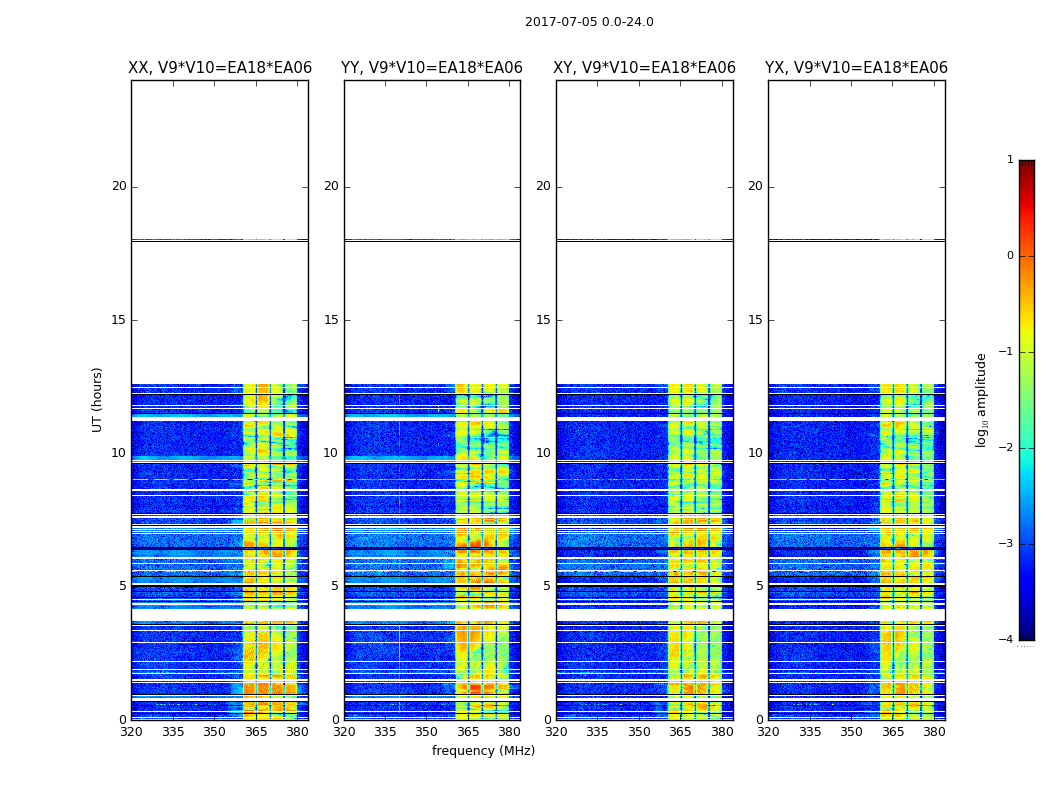Click the 2017-07-05 0.0-24.0 figure title
This screenshot has width=1050, height=800.
[x=589, y=21]
